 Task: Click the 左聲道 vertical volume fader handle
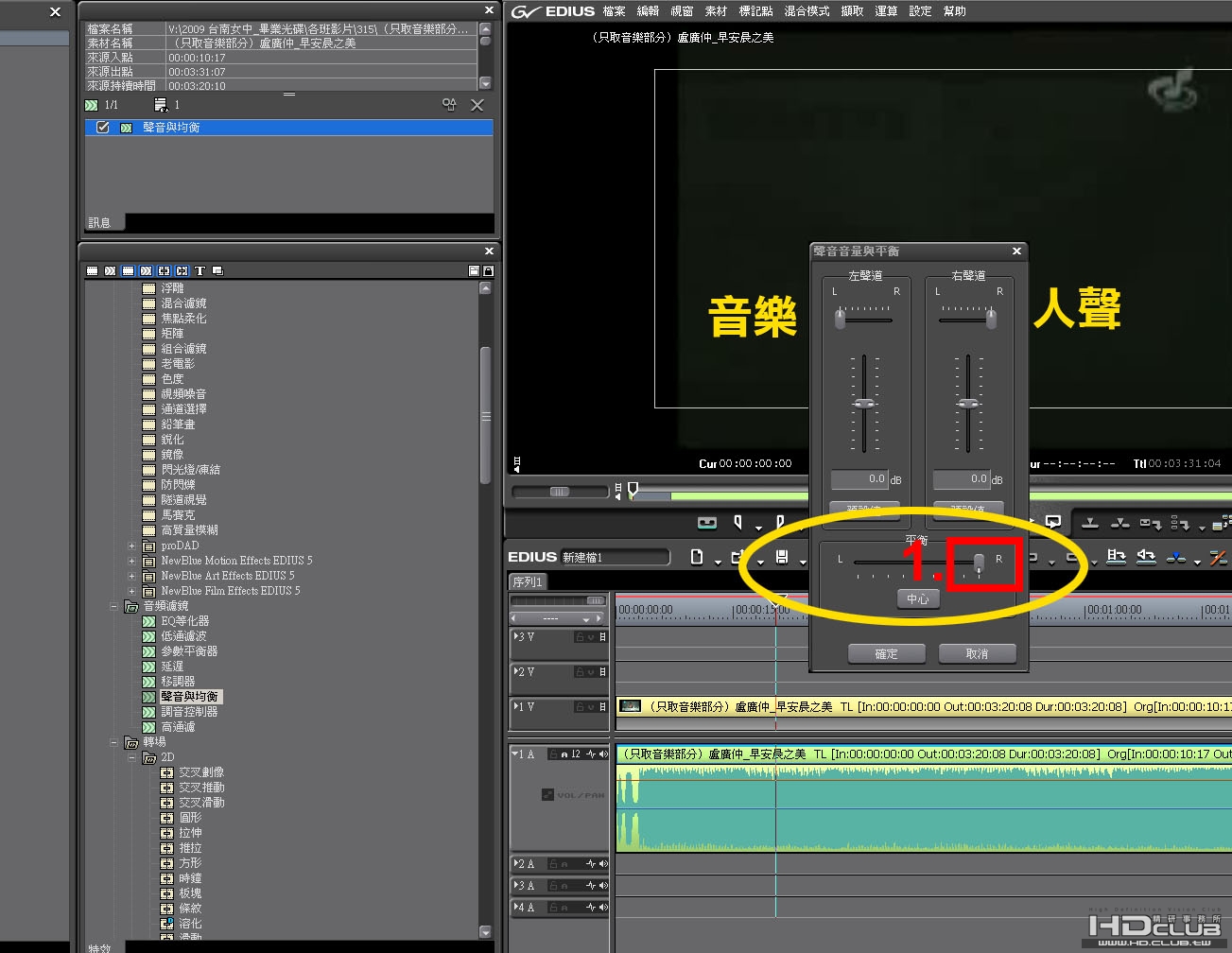click(864, 404)
